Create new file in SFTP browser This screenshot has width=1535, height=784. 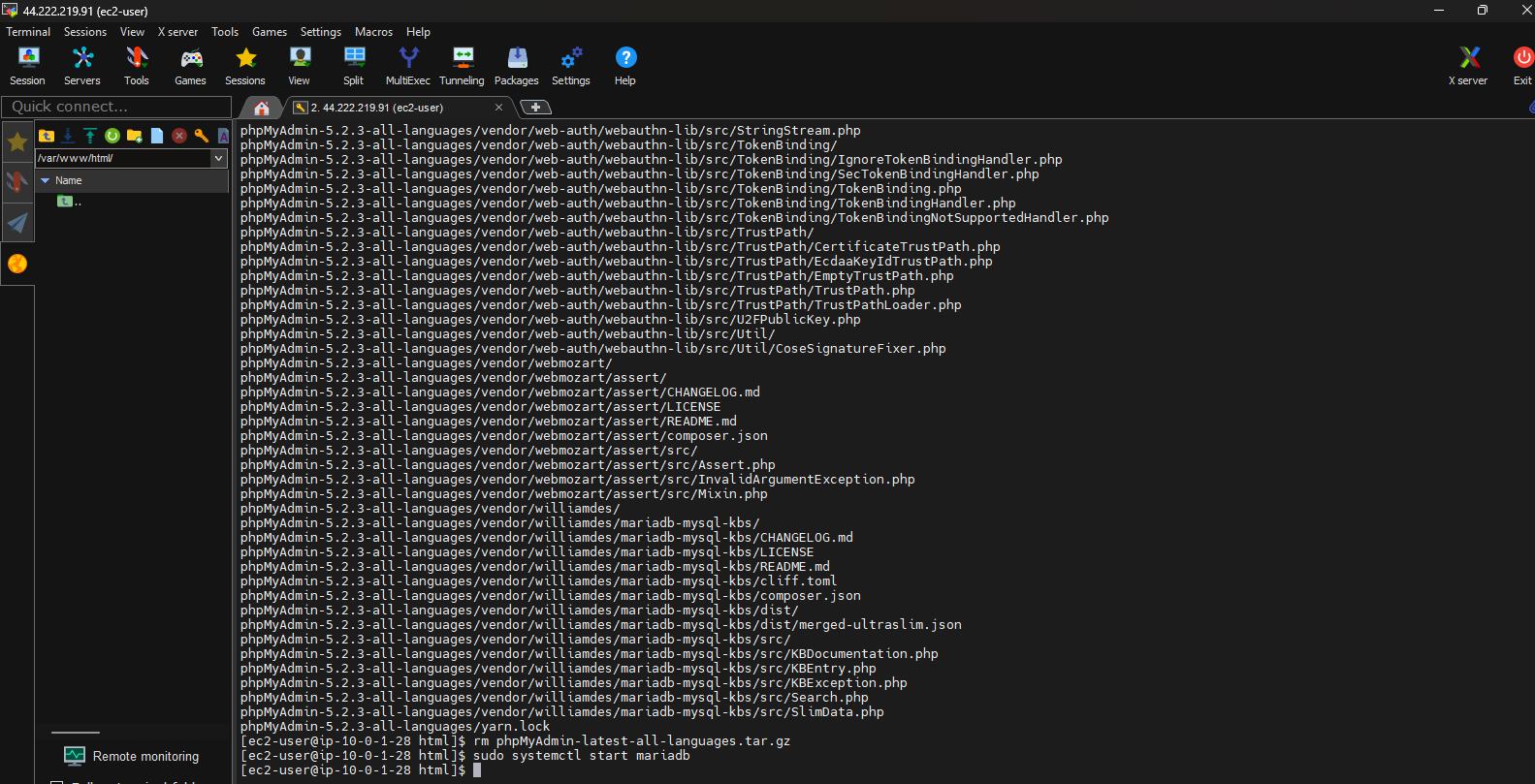coord(157,136)
